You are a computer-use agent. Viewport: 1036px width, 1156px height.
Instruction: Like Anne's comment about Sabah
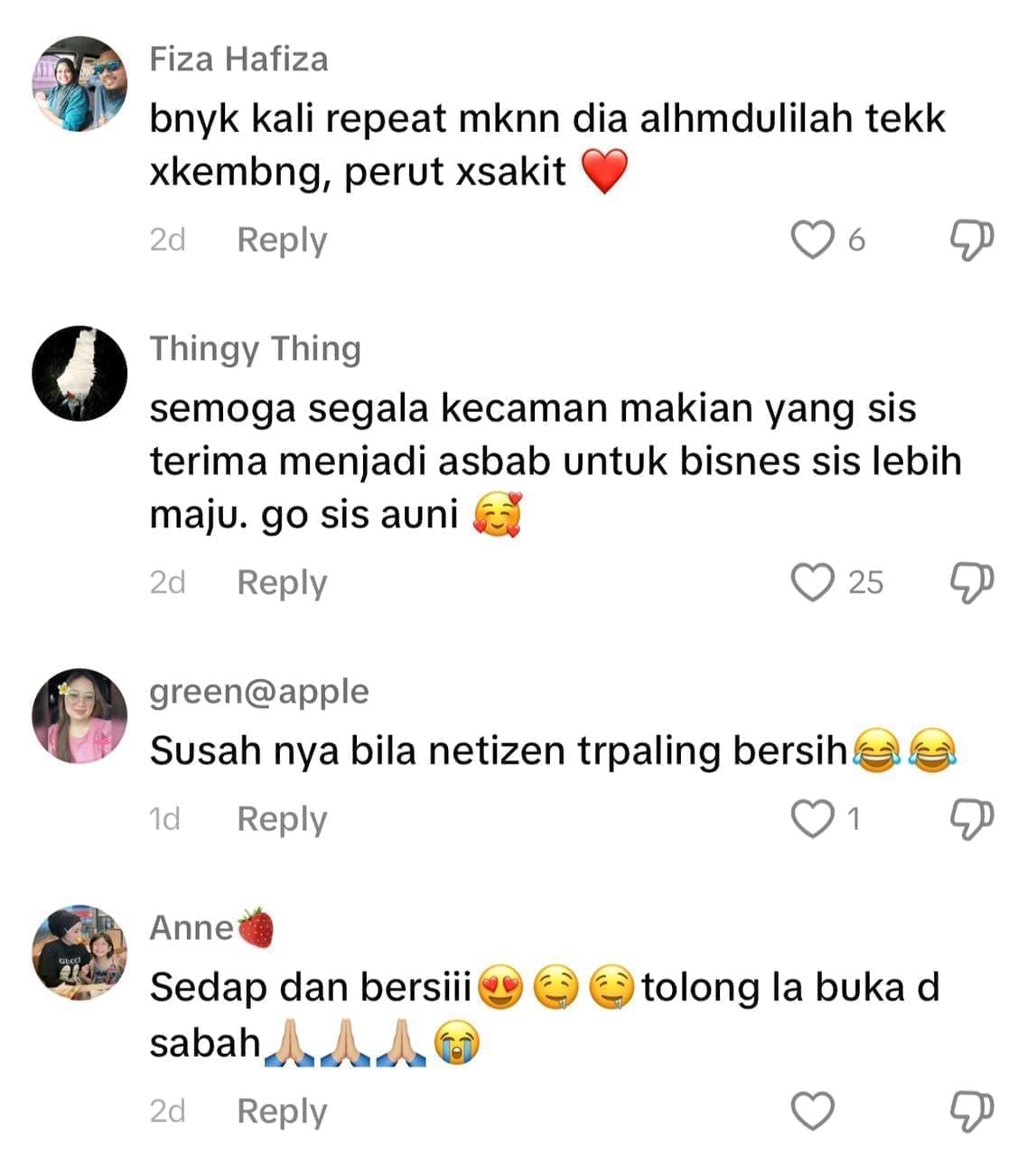(x=812, y=1111)
